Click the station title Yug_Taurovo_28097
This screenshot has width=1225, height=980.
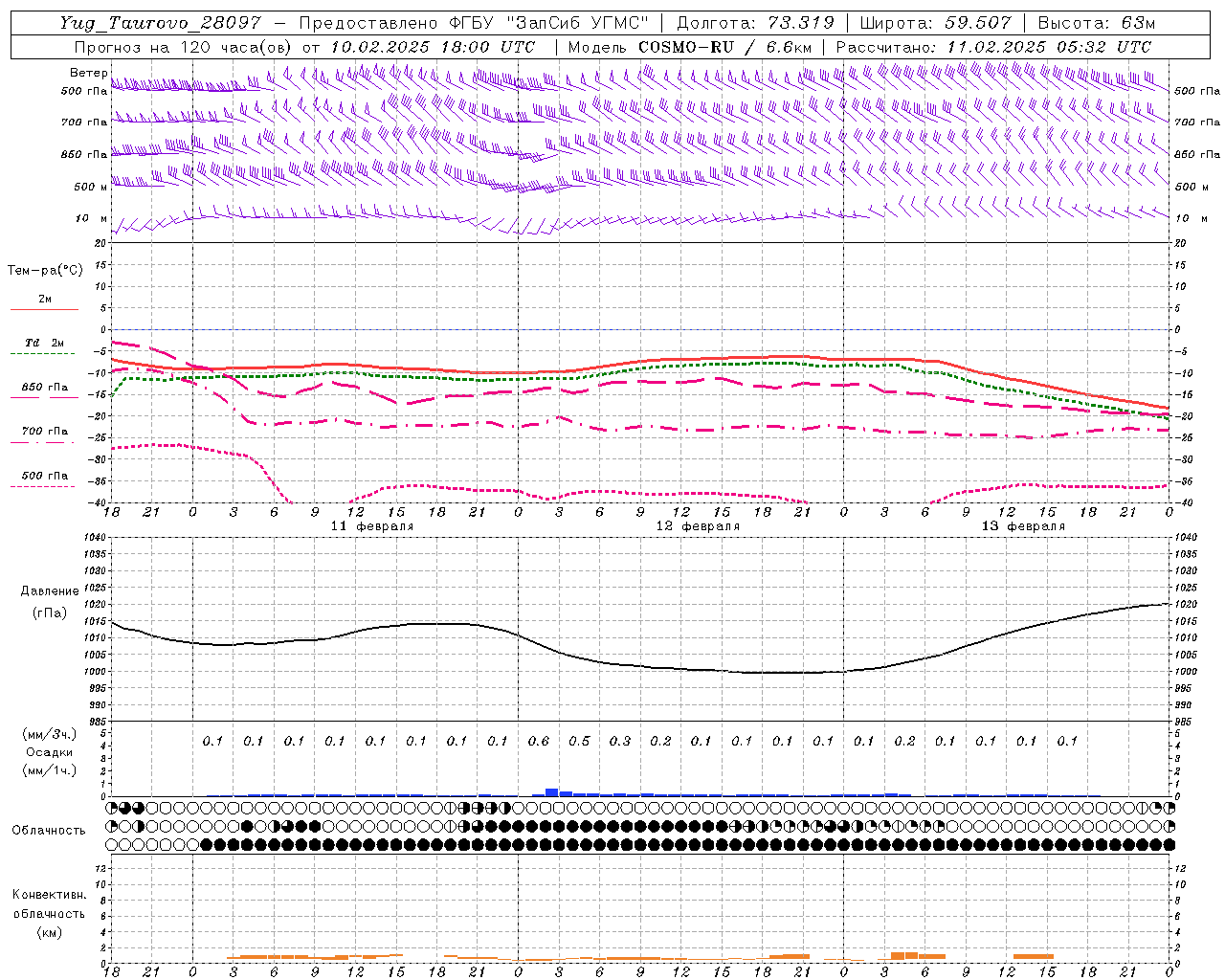tap(160, 23)
